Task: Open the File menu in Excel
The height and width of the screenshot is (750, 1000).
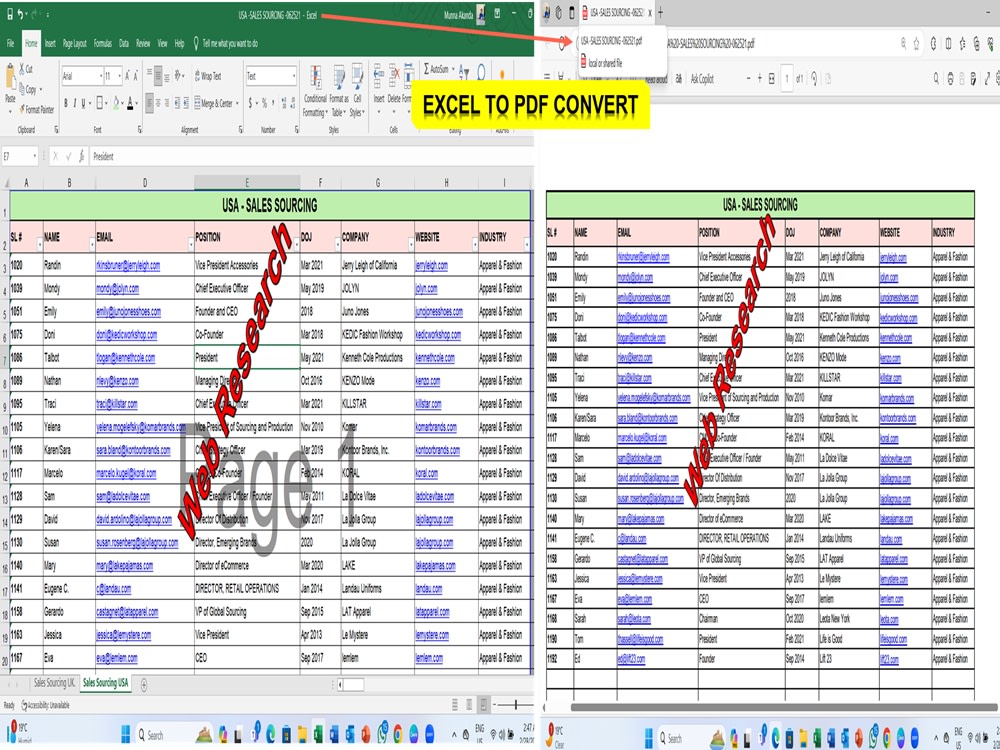Action: tap(10, 43)
